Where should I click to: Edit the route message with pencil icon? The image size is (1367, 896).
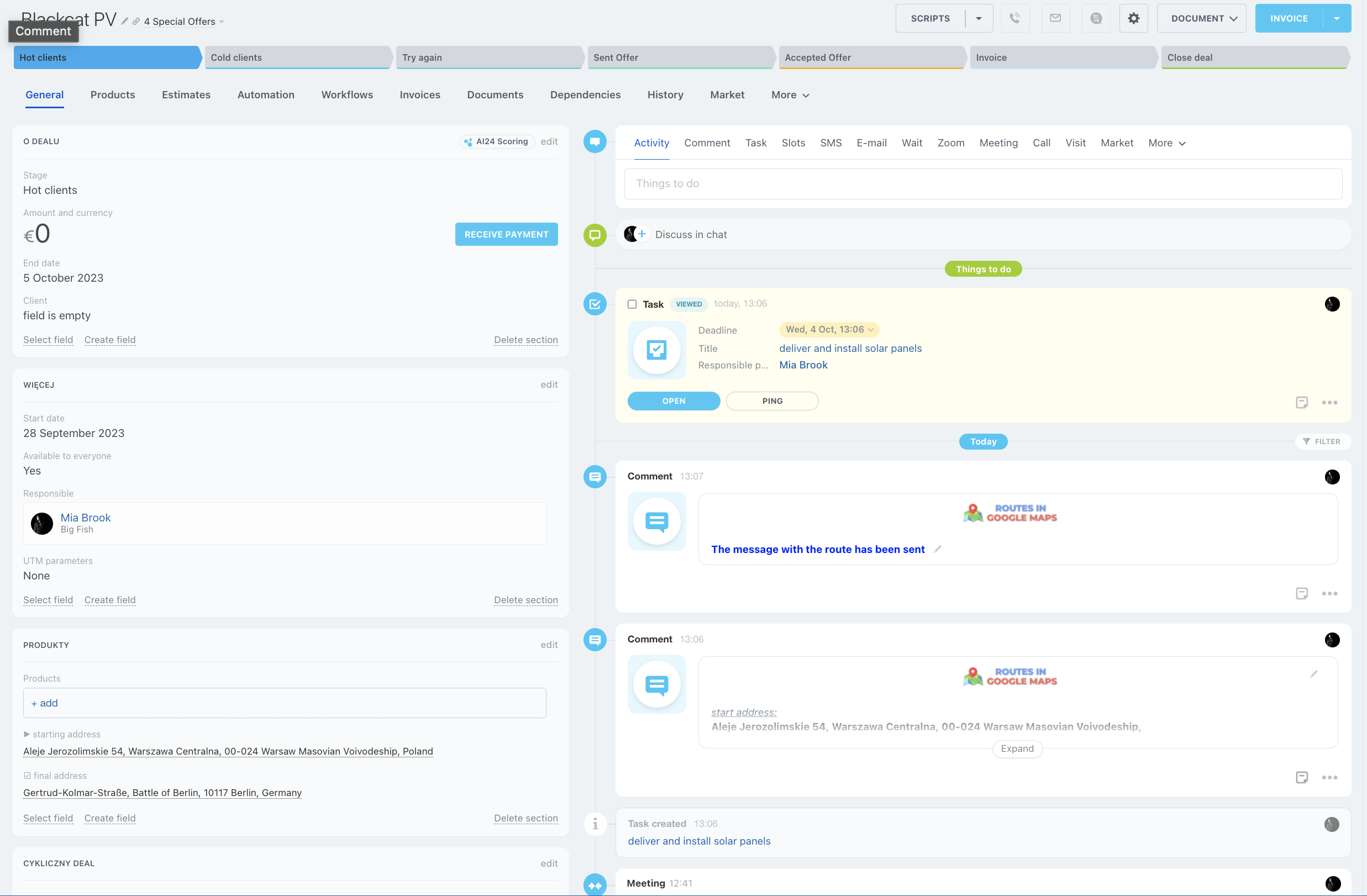937,549
